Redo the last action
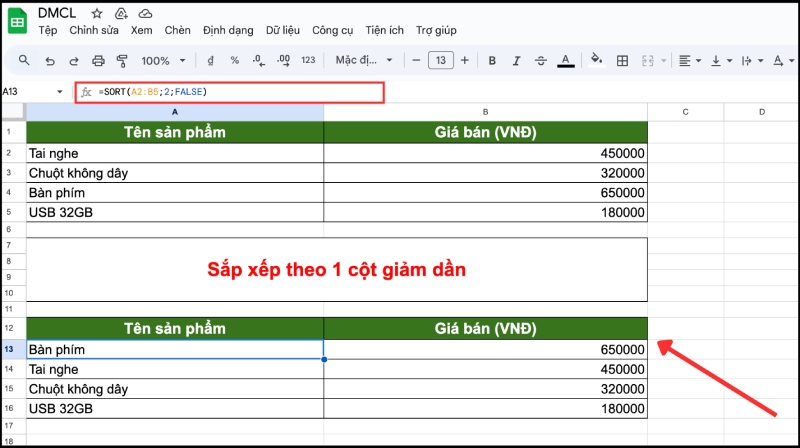Image resolution: width=800 pixels, height=448 pixels. click(x=73, y=61)
